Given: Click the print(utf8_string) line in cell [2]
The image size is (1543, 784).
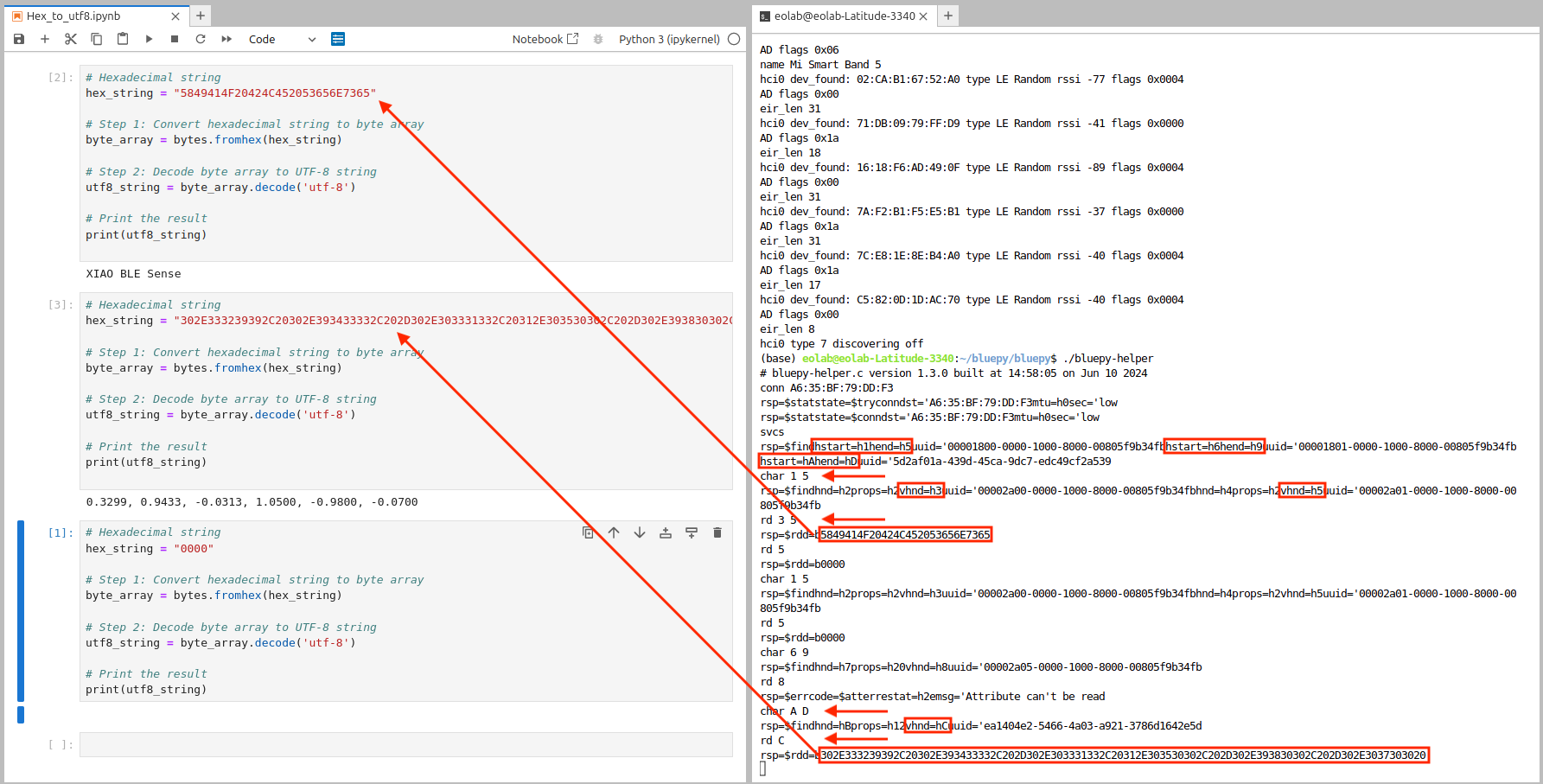Looking at the screenshot, I should (146, 235).
